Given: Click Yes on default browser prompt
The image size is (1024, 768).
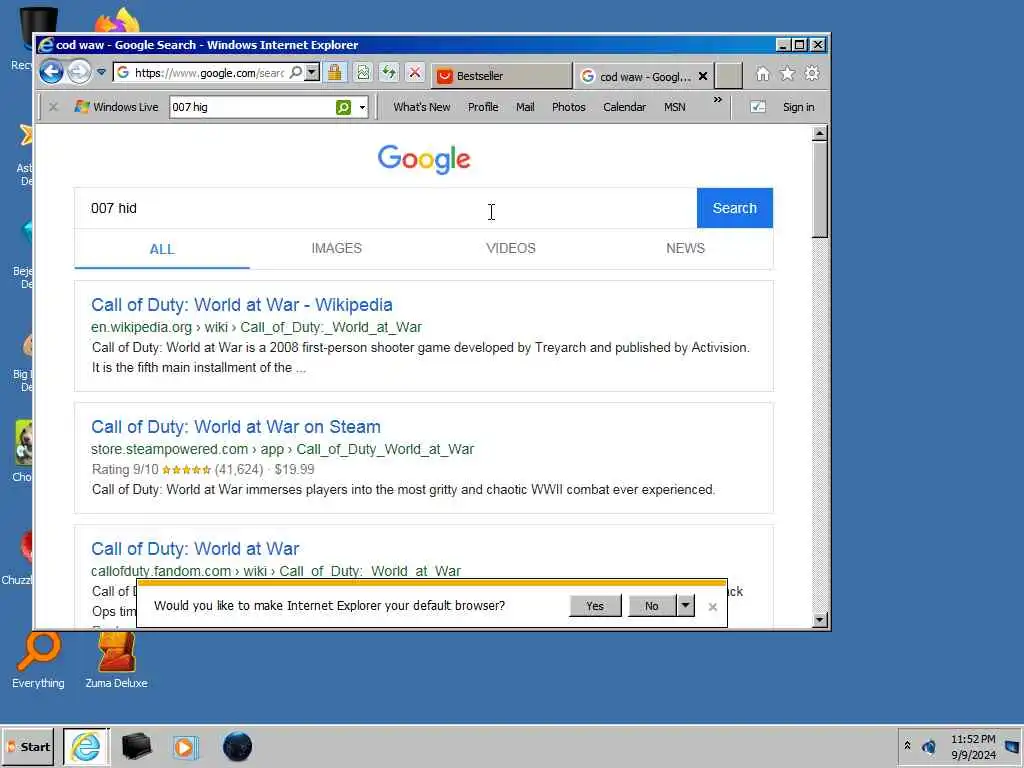Looking at the screenshot, I should (595, 606).
